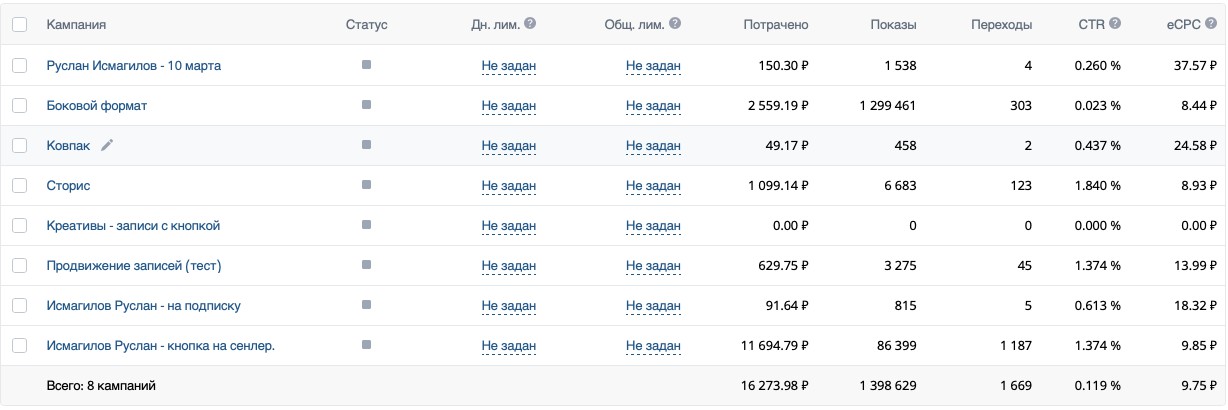Open the Продвижение записей (тест) campaign link
The image size is (1228, 410).
(x=133, y=265)
